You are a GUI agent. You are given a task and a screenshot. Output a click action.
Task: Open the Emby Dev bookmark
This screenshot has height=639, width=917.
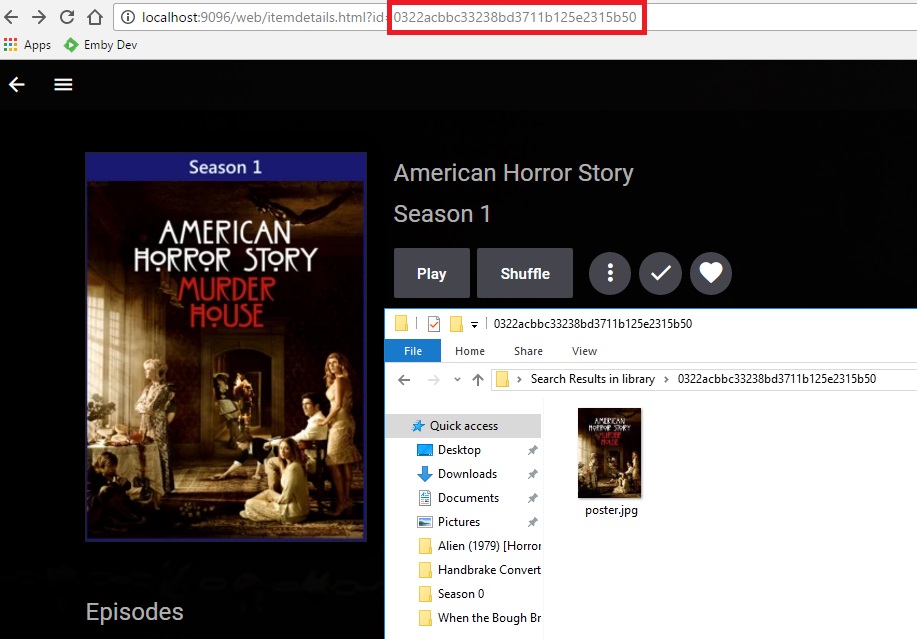(x=100, y=45)
